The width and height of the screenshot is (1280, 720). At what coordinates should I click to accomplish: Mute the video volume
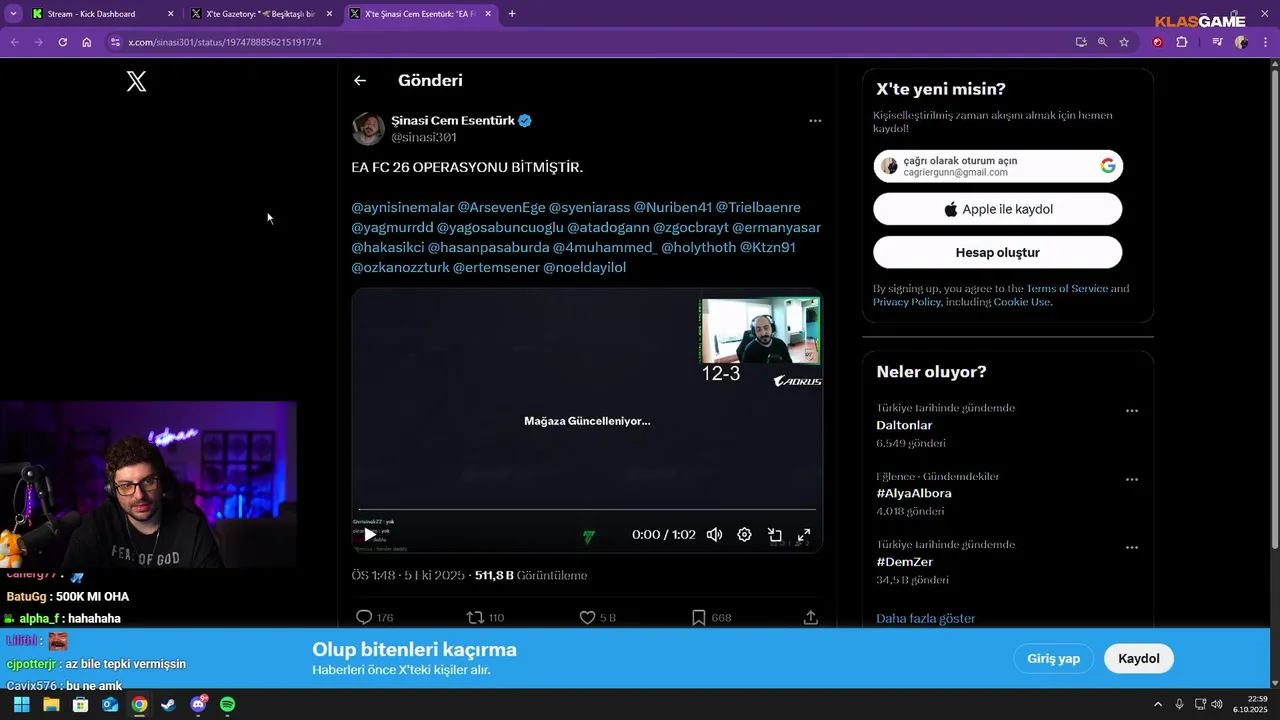click(714, 535)
